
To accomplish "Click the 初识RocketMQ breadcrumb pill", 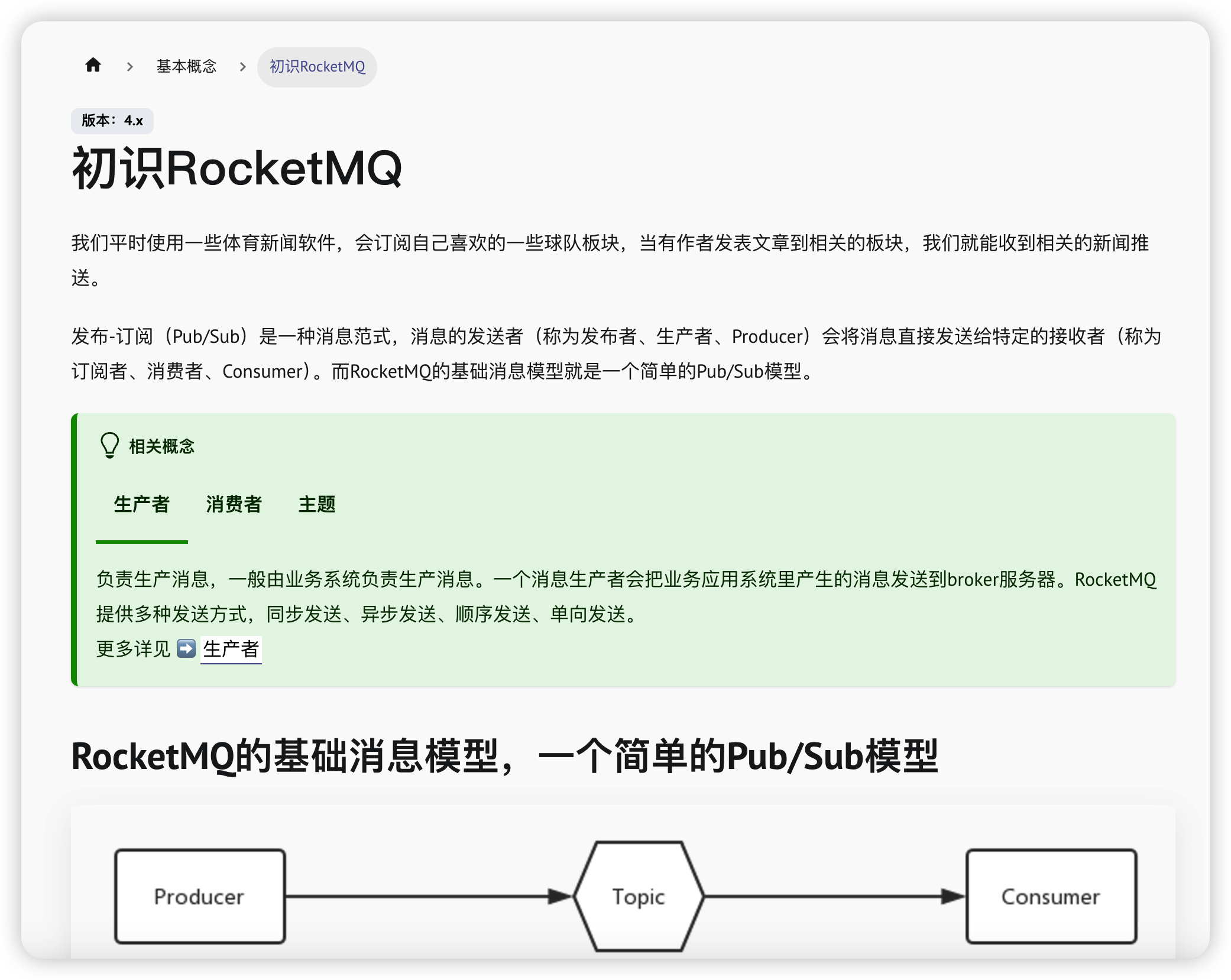I will click(317, 67).
